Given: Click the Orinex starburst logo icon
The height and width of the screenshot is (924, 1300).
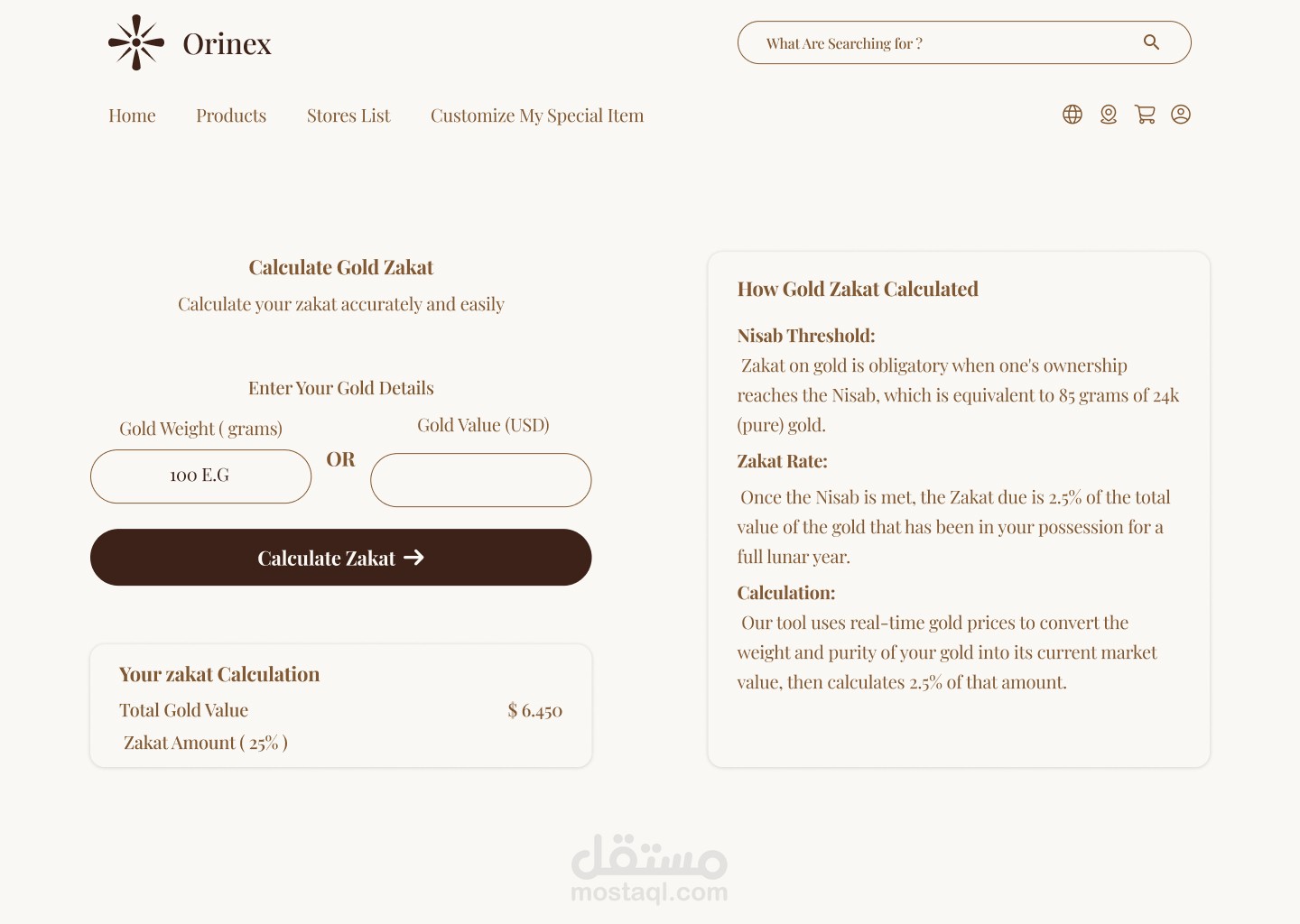Looking at the screenshot, I should tap(136, 42).
